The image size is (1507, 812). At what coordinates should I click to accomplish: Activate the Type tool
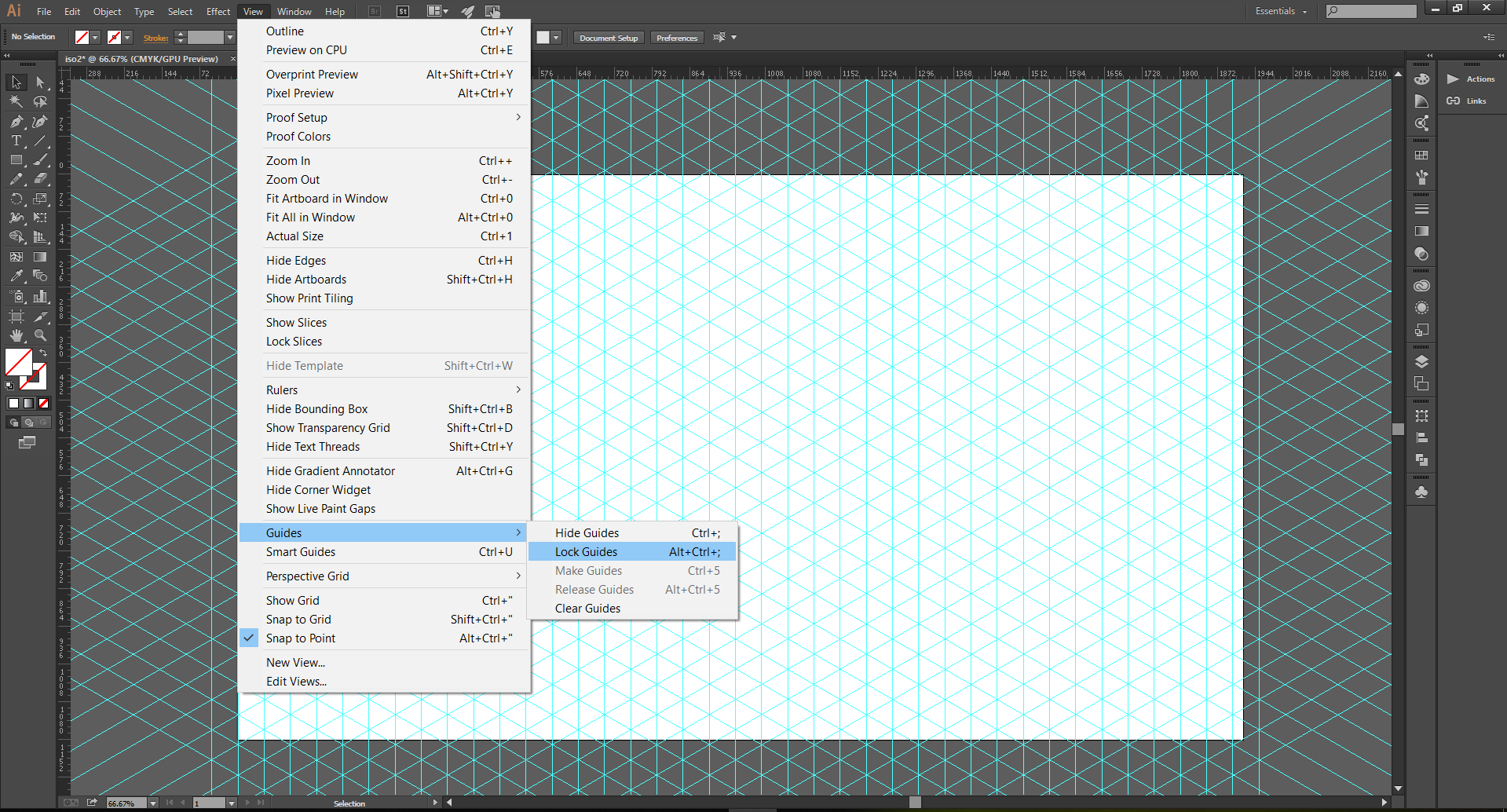point(16,141)
